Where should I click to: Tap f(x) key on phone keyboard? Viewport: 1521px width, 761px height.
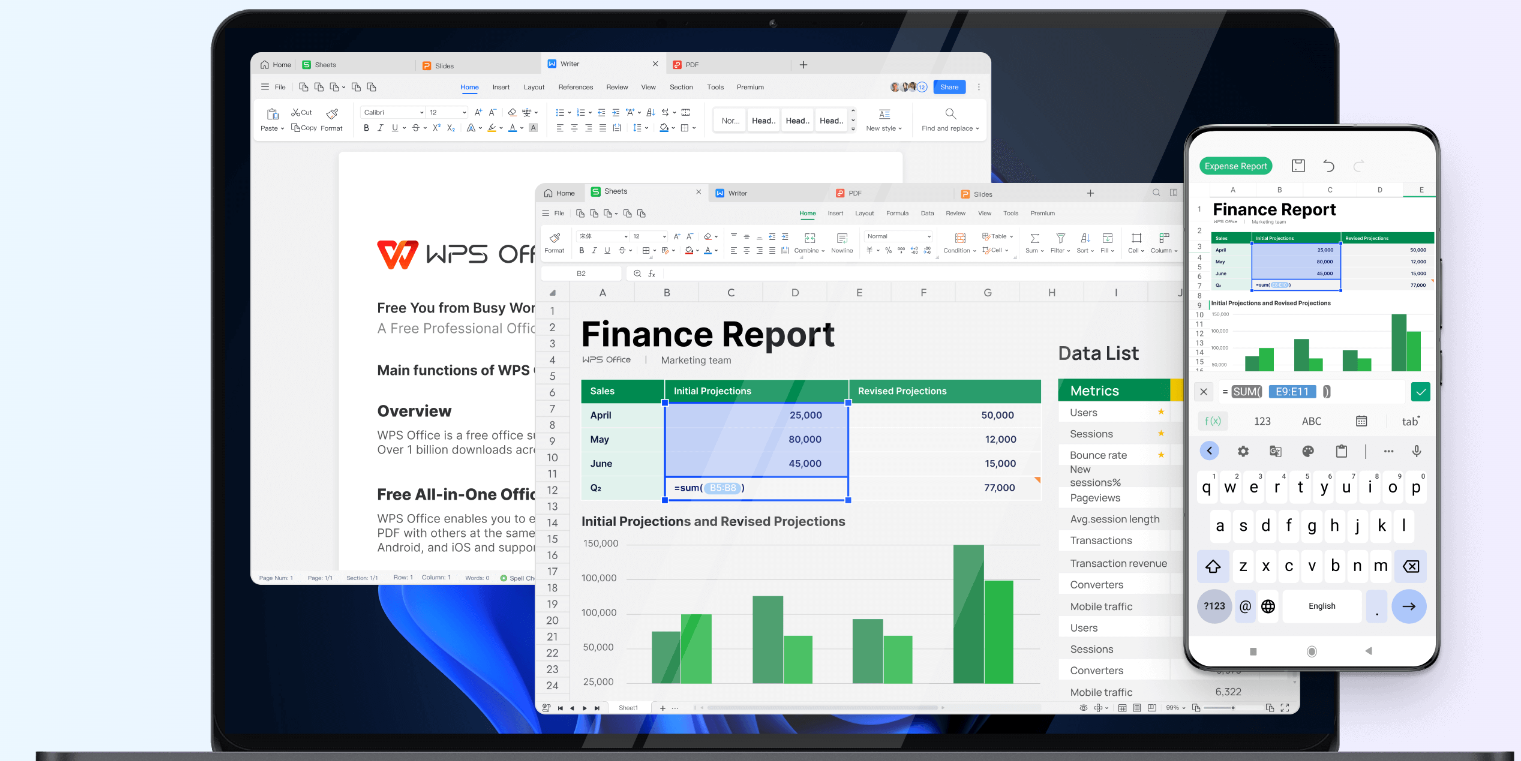(1213, 421)
